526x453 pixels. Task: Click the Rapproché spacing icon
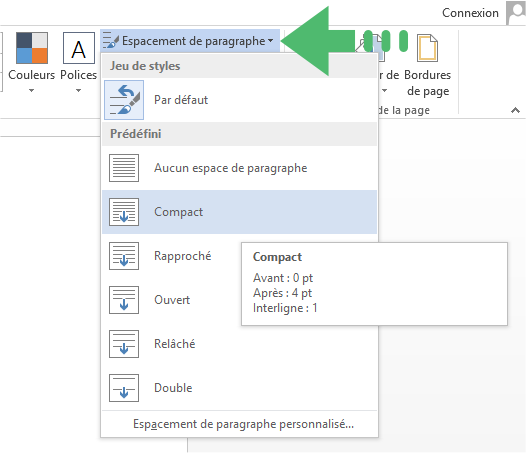[x=124, y=256]
